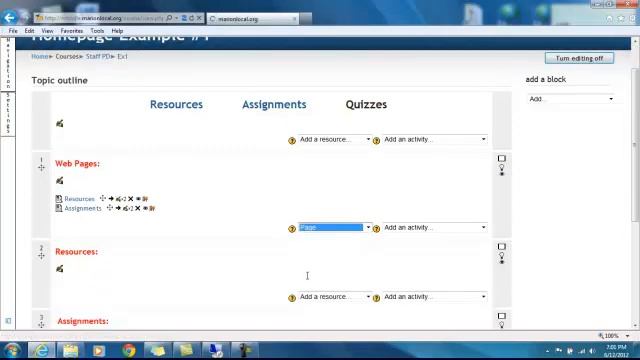This screenshot has height=360, width=640.
Task: Click the help icon beside Resources section Add a resource
Action: click(x=292, y=298)
